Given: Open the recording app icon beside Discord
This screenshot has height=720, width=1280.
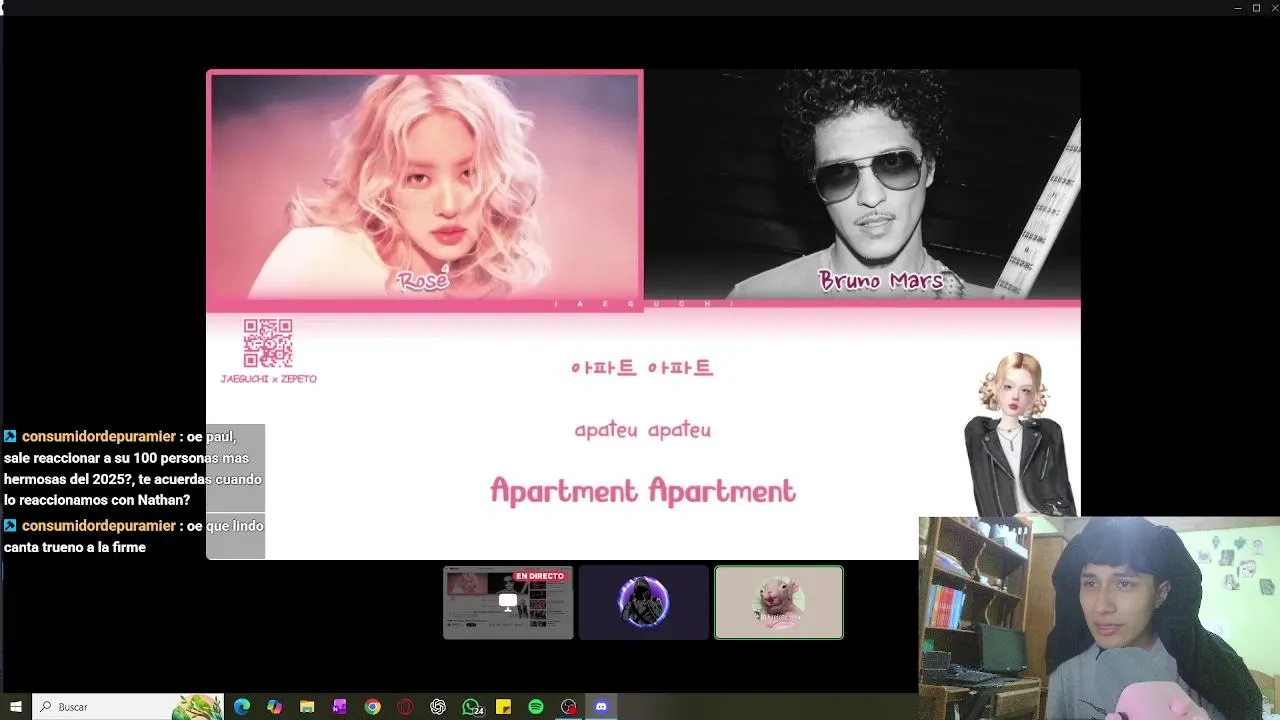Looking at the screenshot, I should click(x=569, y=707).
